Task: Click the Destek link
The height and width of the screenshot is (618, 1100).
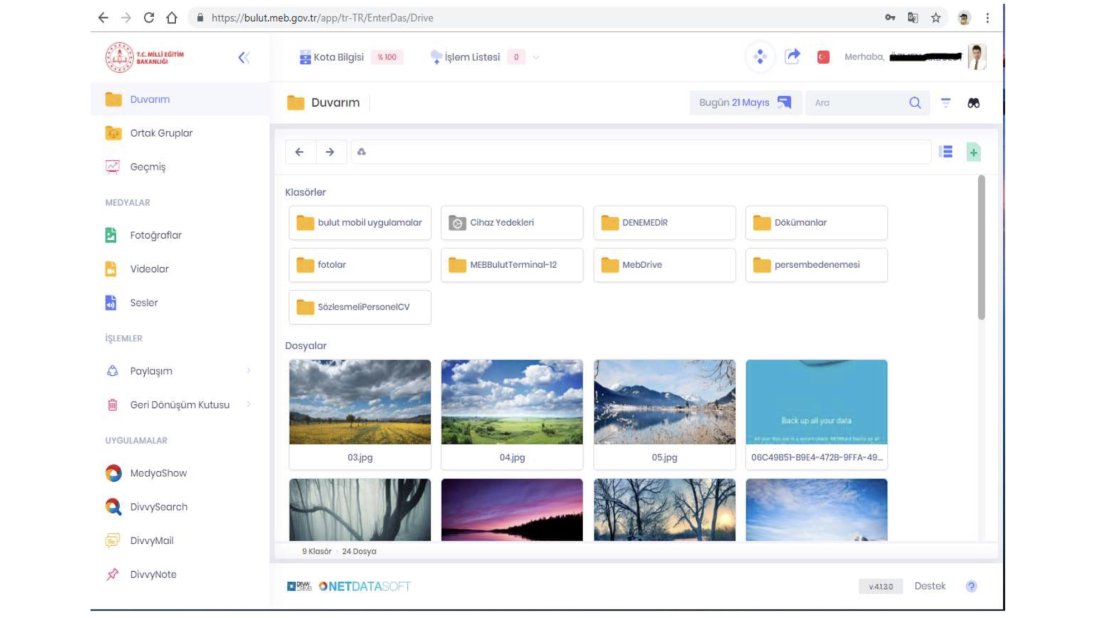Action: [930, 586]
